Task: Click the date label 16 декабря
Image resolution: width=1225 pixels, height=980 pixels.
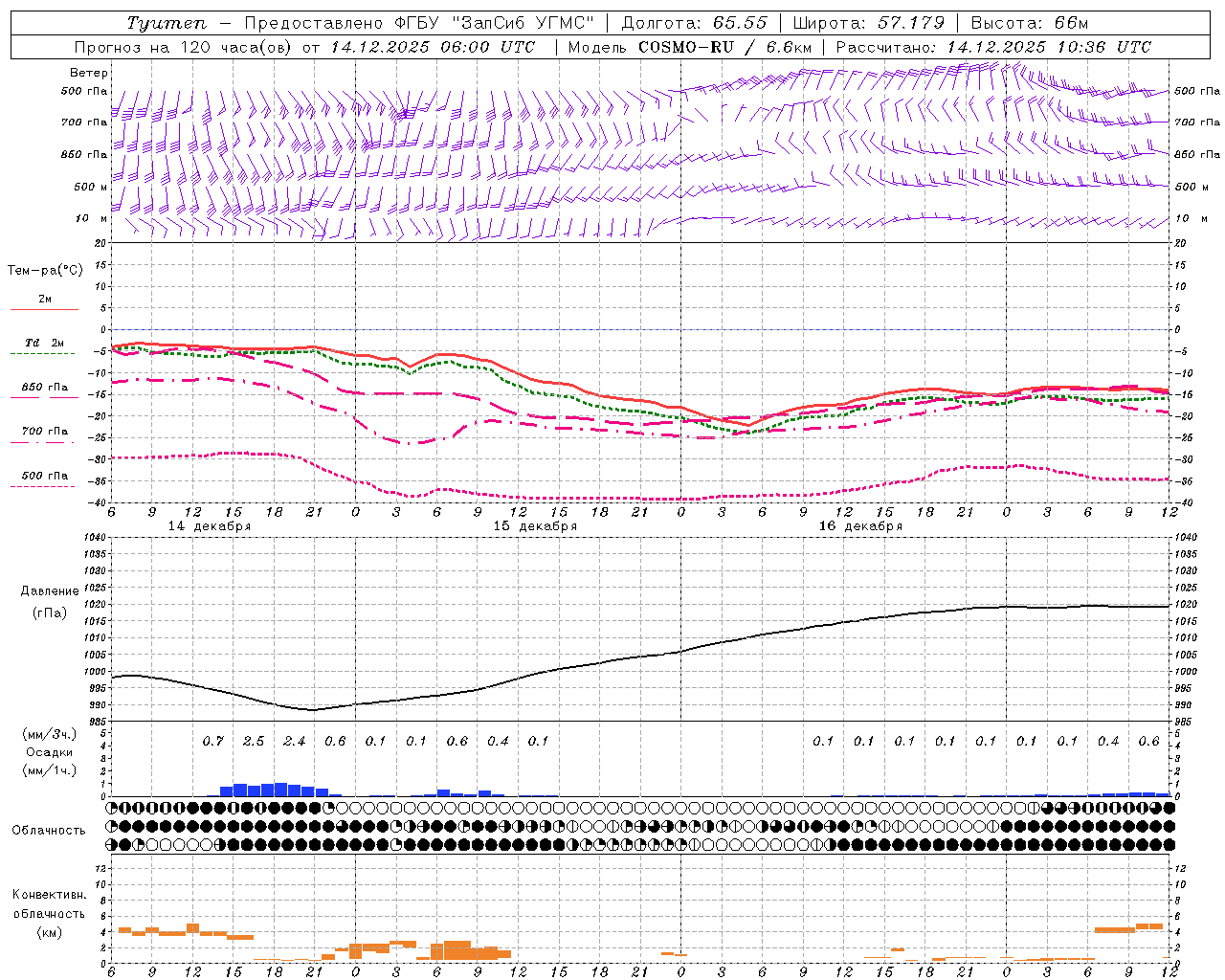Action: [x=860, y=526]
